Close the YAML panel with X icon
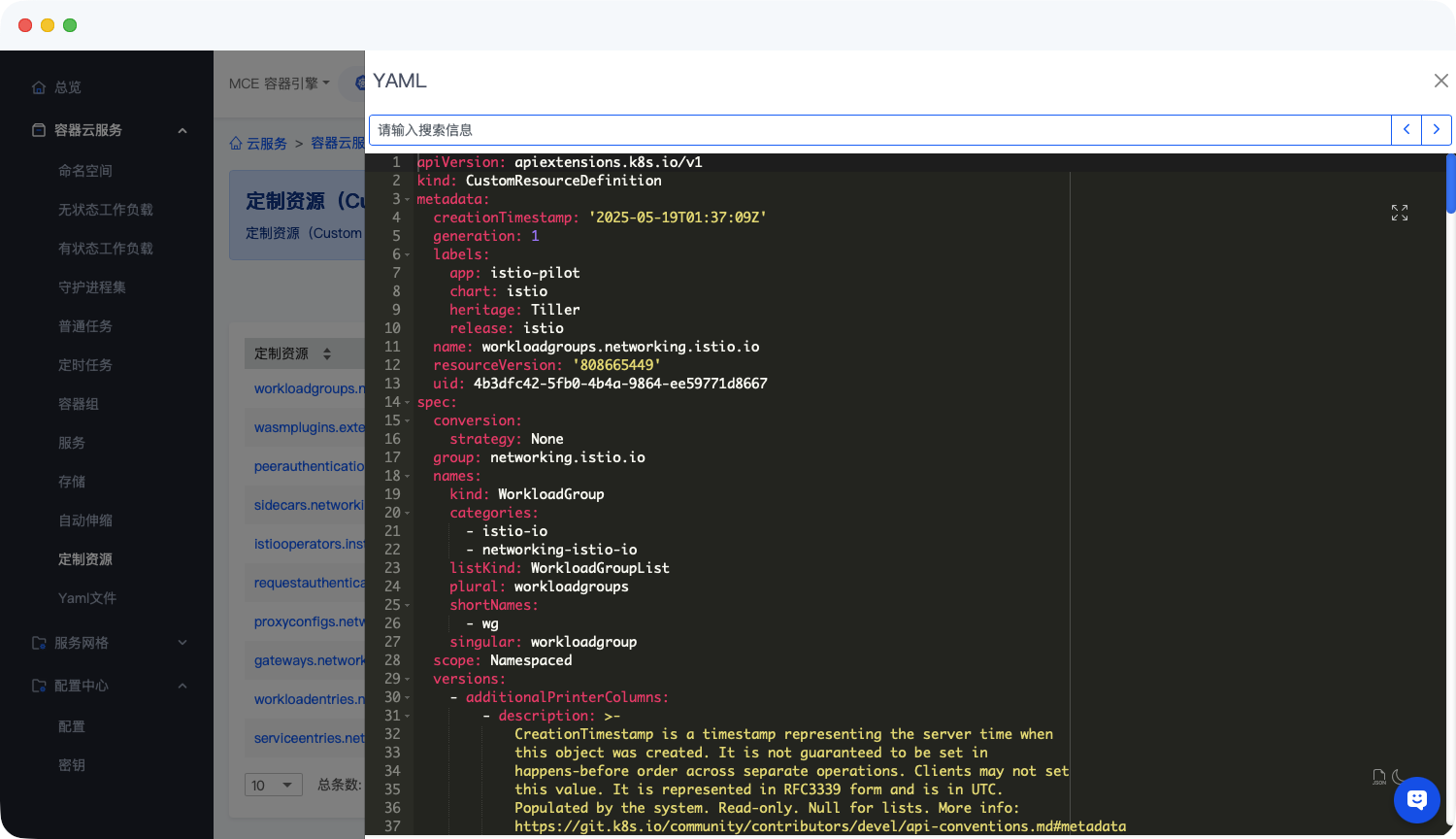The image size is (1456, 839). point(1440,81)
